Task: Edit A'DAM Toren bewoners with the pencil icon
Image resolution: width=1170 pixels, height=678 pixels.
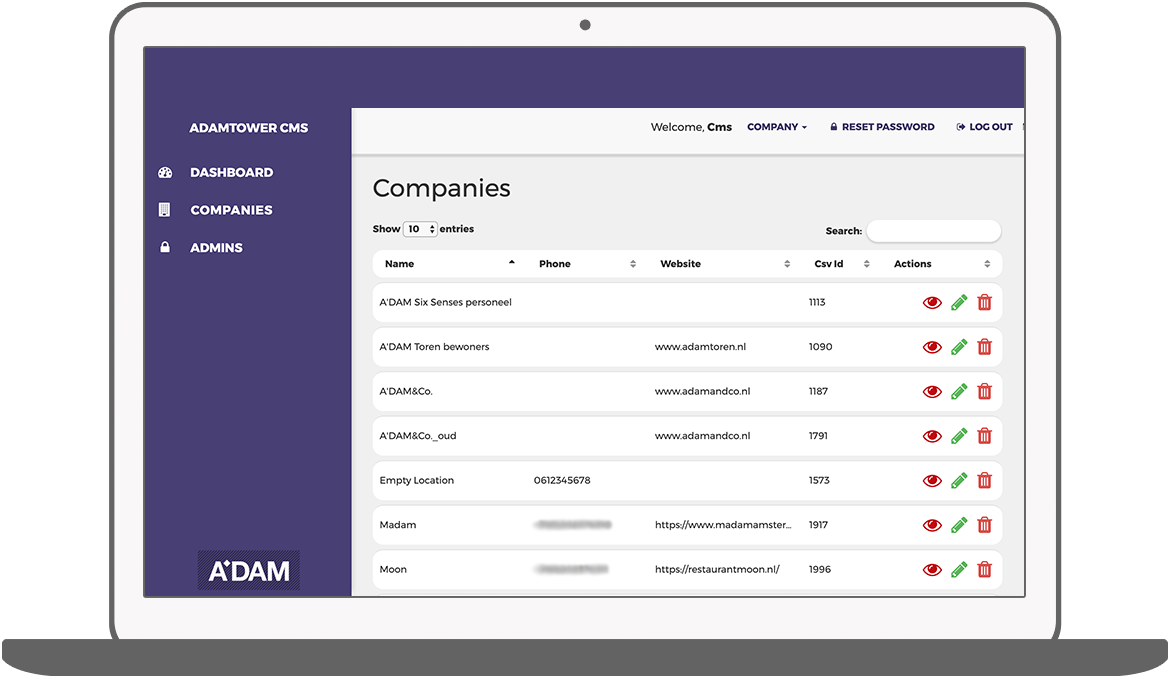Action: (960, 347)
